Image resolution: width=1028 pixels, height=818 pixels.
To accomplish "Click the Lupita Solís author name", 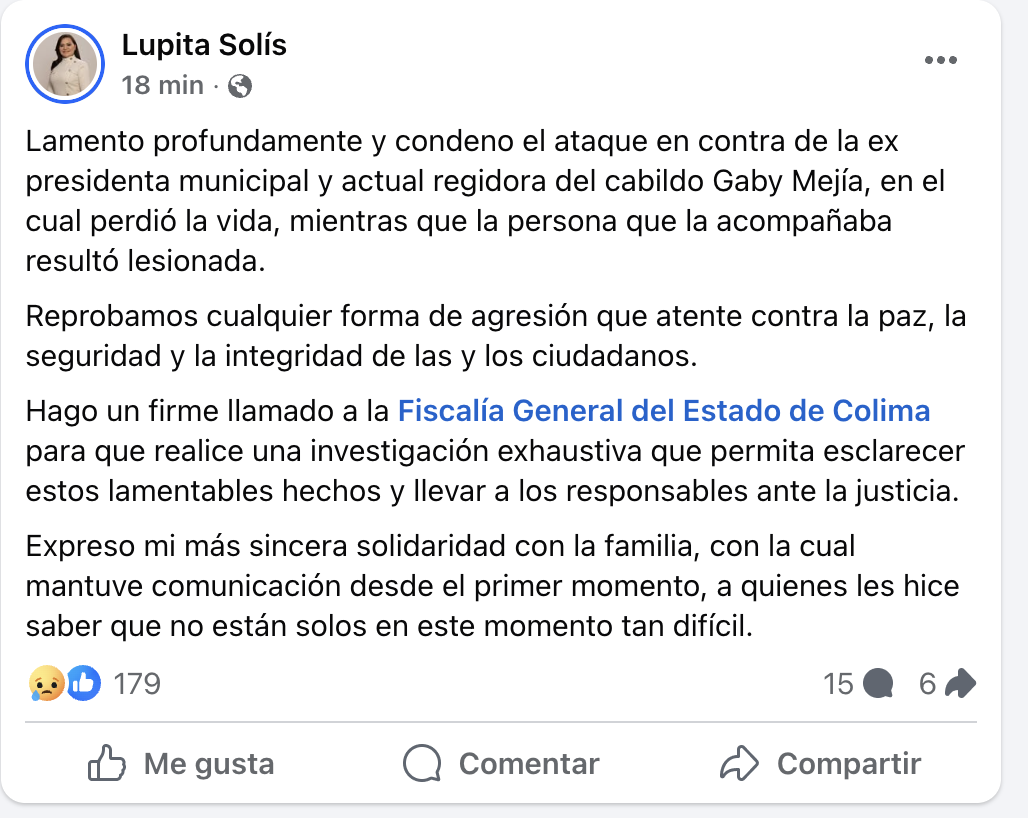I will [204, 44].
